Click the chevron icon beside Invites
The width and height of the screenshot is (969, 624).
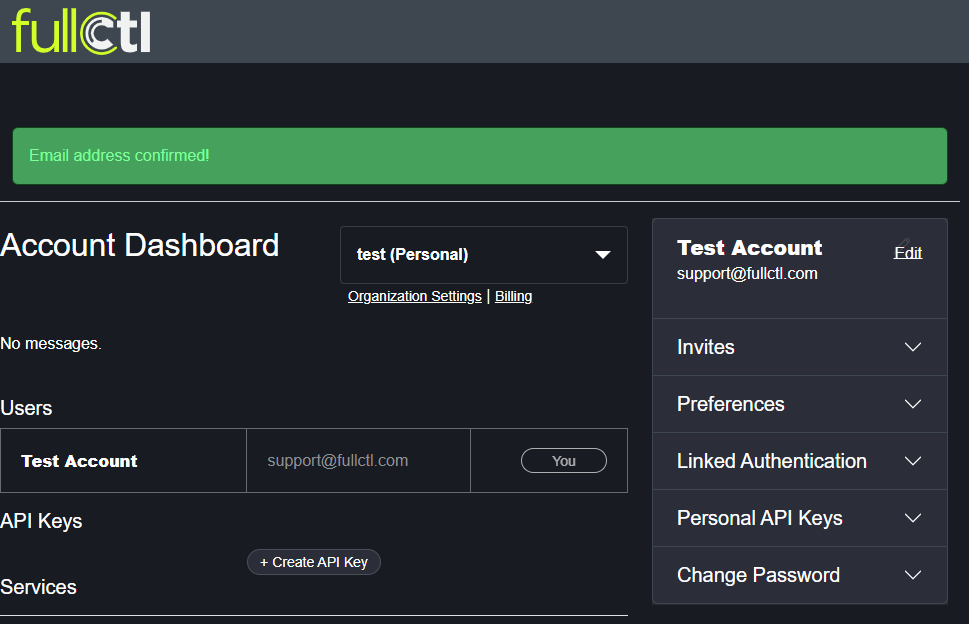[912, 347]
